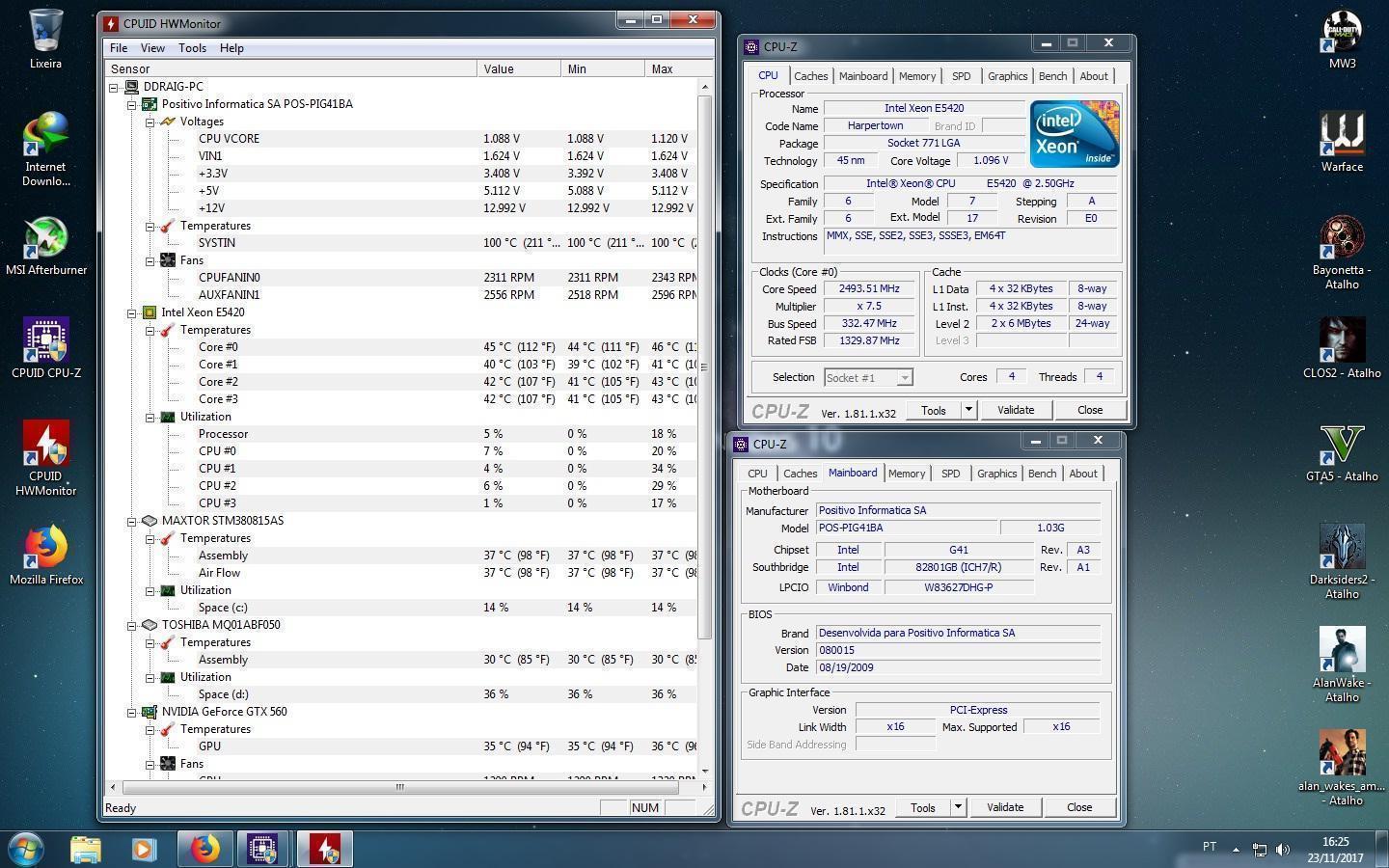Screen dimensions: 1389x868
Task: Open SPD tab in lower CPU-Z window
Action: (950, 474)
